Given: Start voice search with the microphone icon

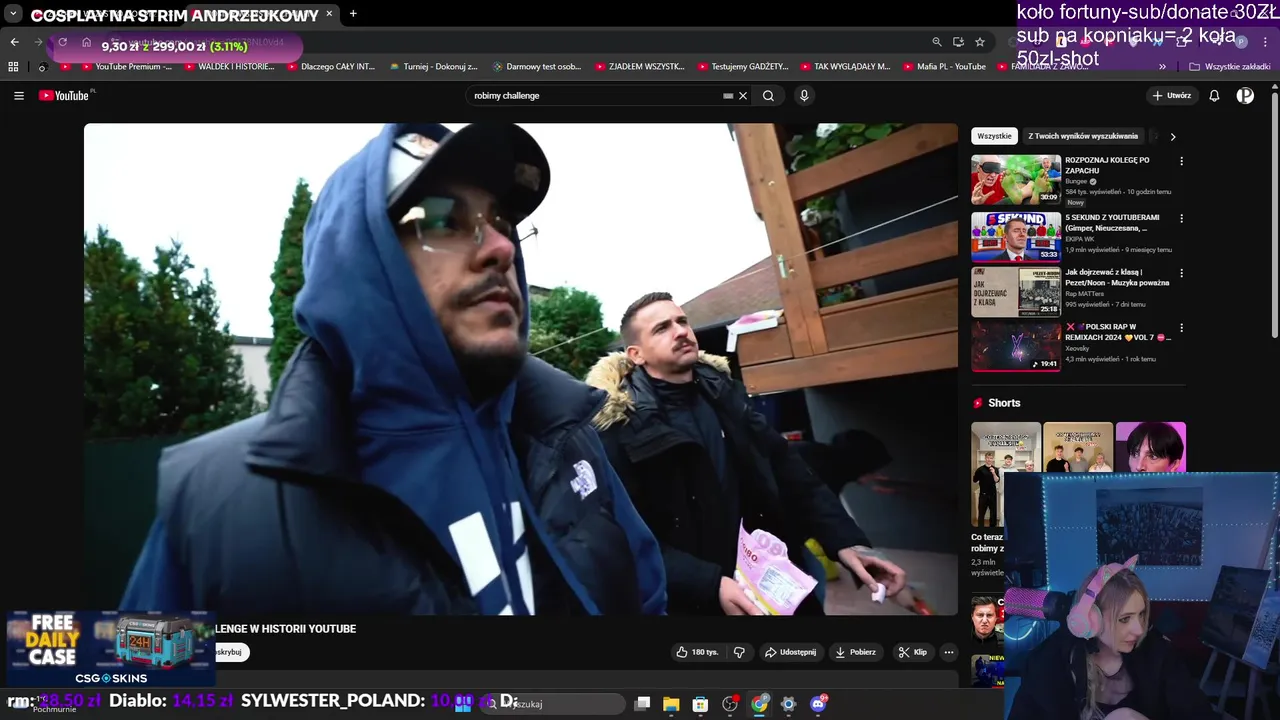Looking at the screenshot, I should tap(804, 96).
